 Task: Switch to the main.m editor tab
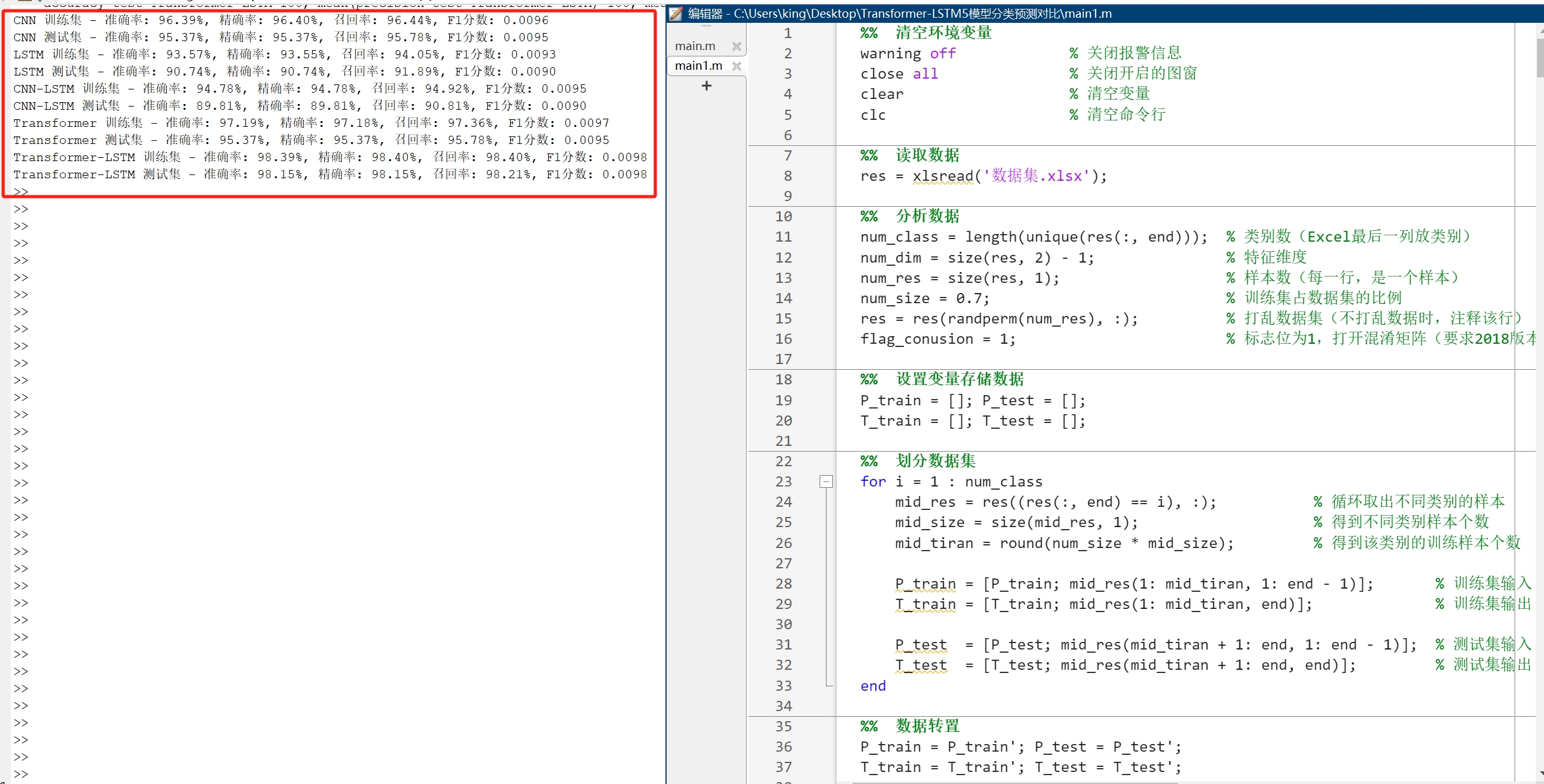point(695,45)
